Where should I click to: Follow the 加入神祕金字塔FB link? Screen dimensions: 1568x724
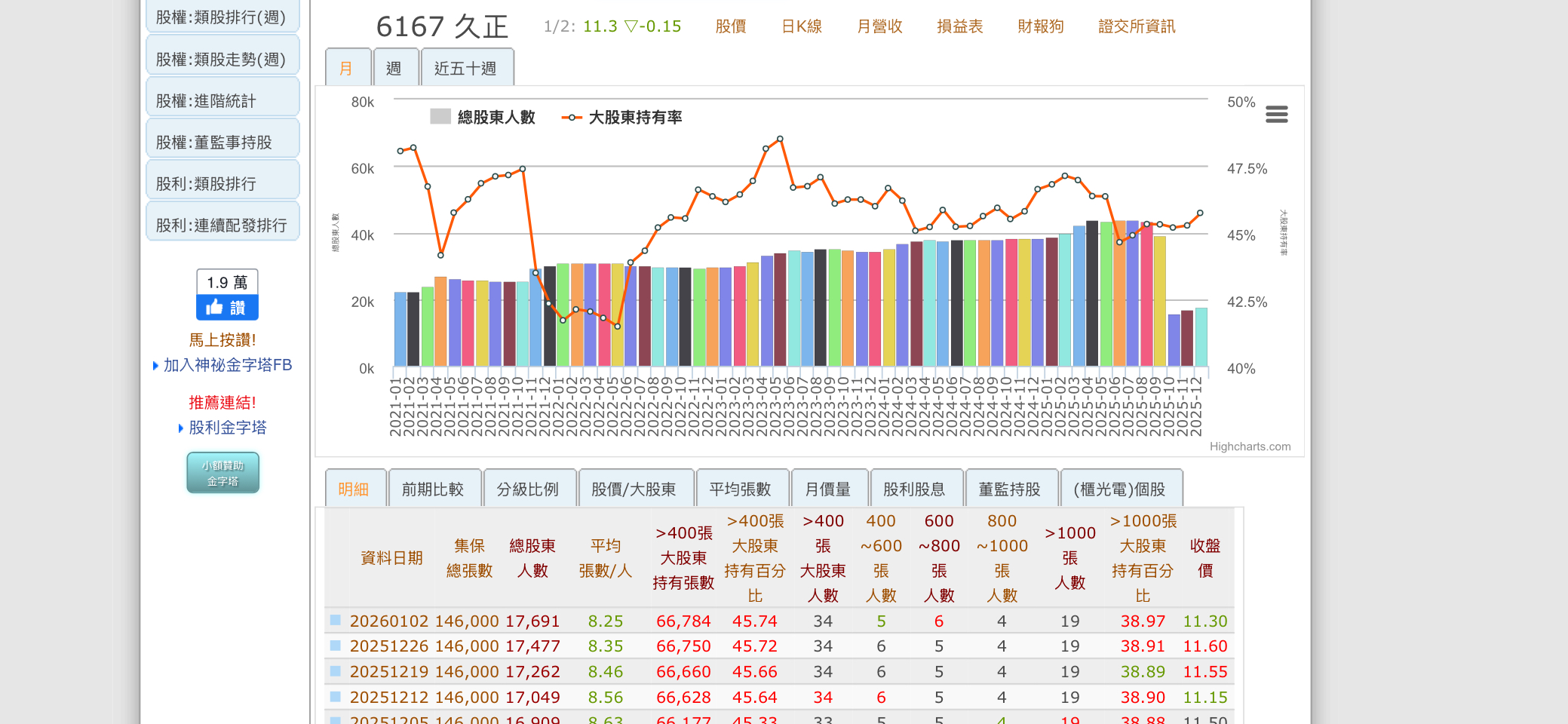click(x=227, y=365)
